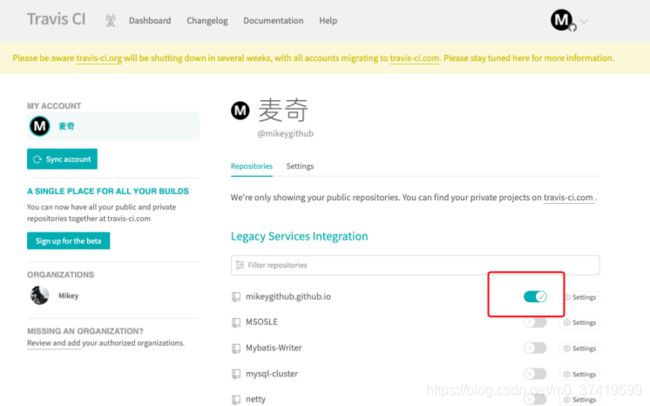This screenshot has width=650, height=406.
Task: Click Sign up for the beta
Action: pyautogui.click(x=68, y=241)
